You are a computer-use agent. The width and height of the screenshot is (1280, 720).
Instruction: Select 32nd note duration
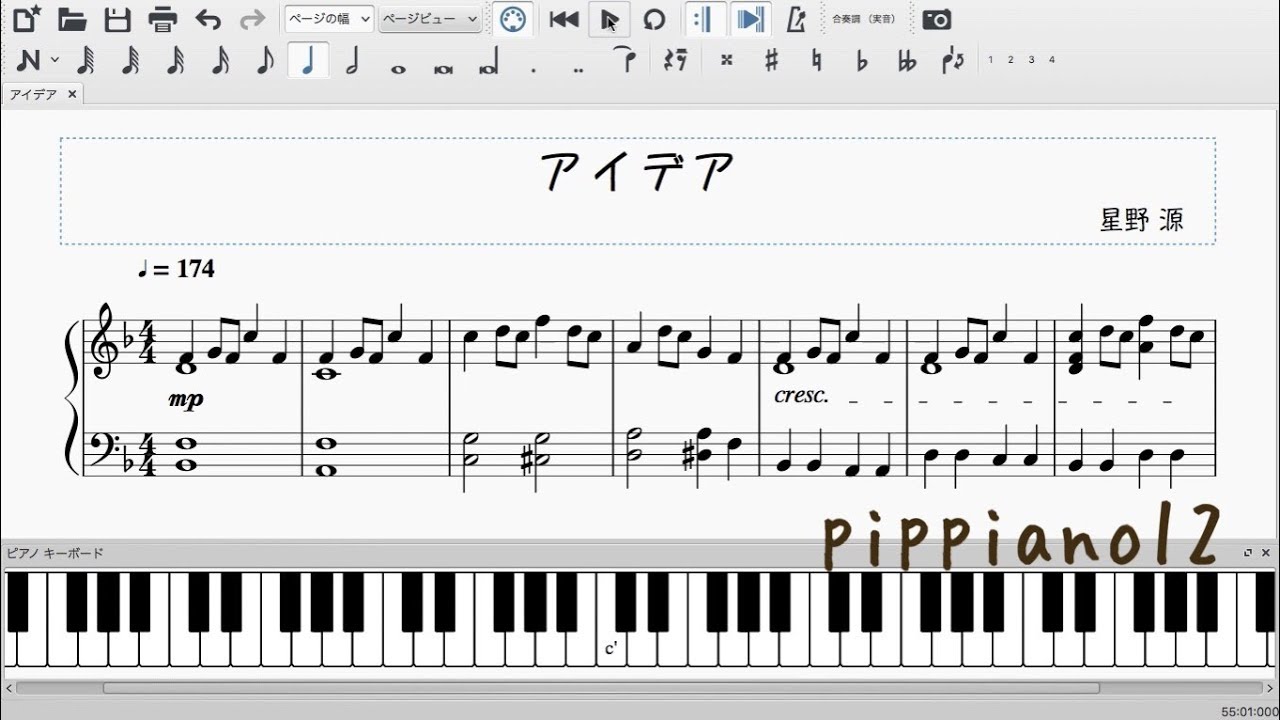pyautogui.click(x=175, y=61)
